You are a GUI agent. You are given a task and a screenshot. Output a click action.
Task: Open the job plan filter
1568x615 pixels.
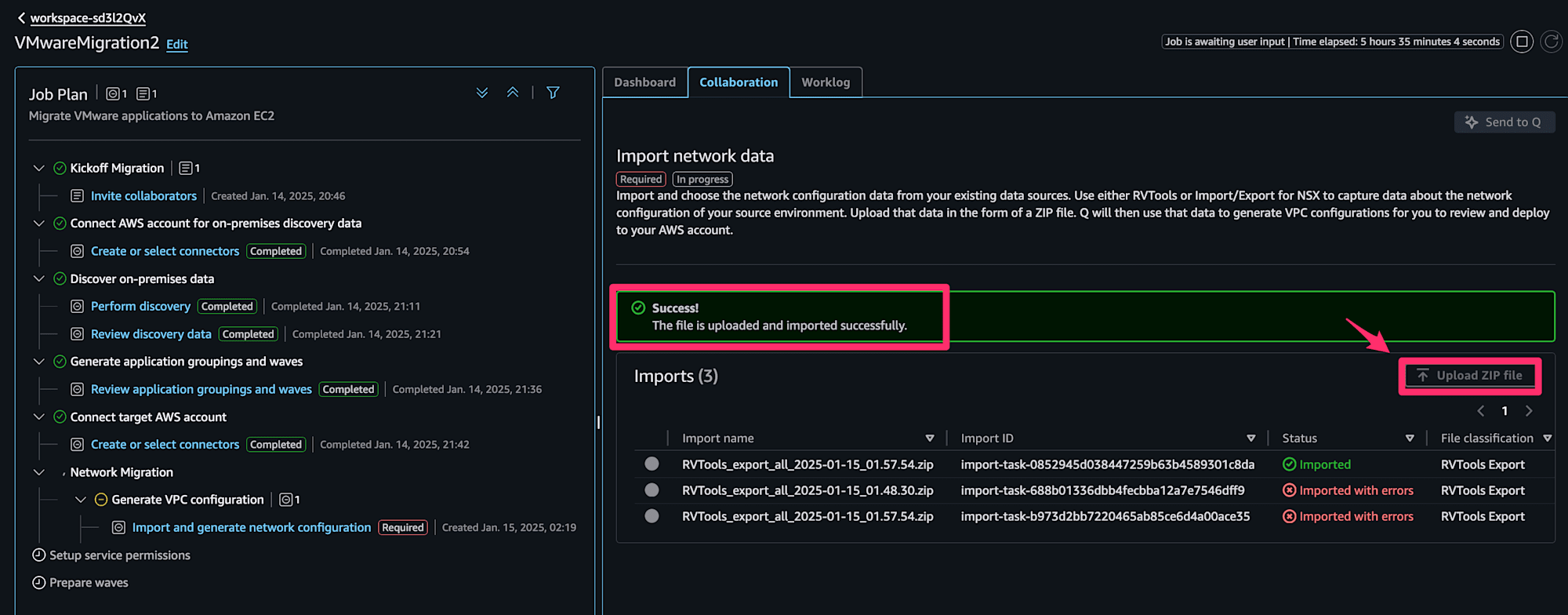pos(553,93)
